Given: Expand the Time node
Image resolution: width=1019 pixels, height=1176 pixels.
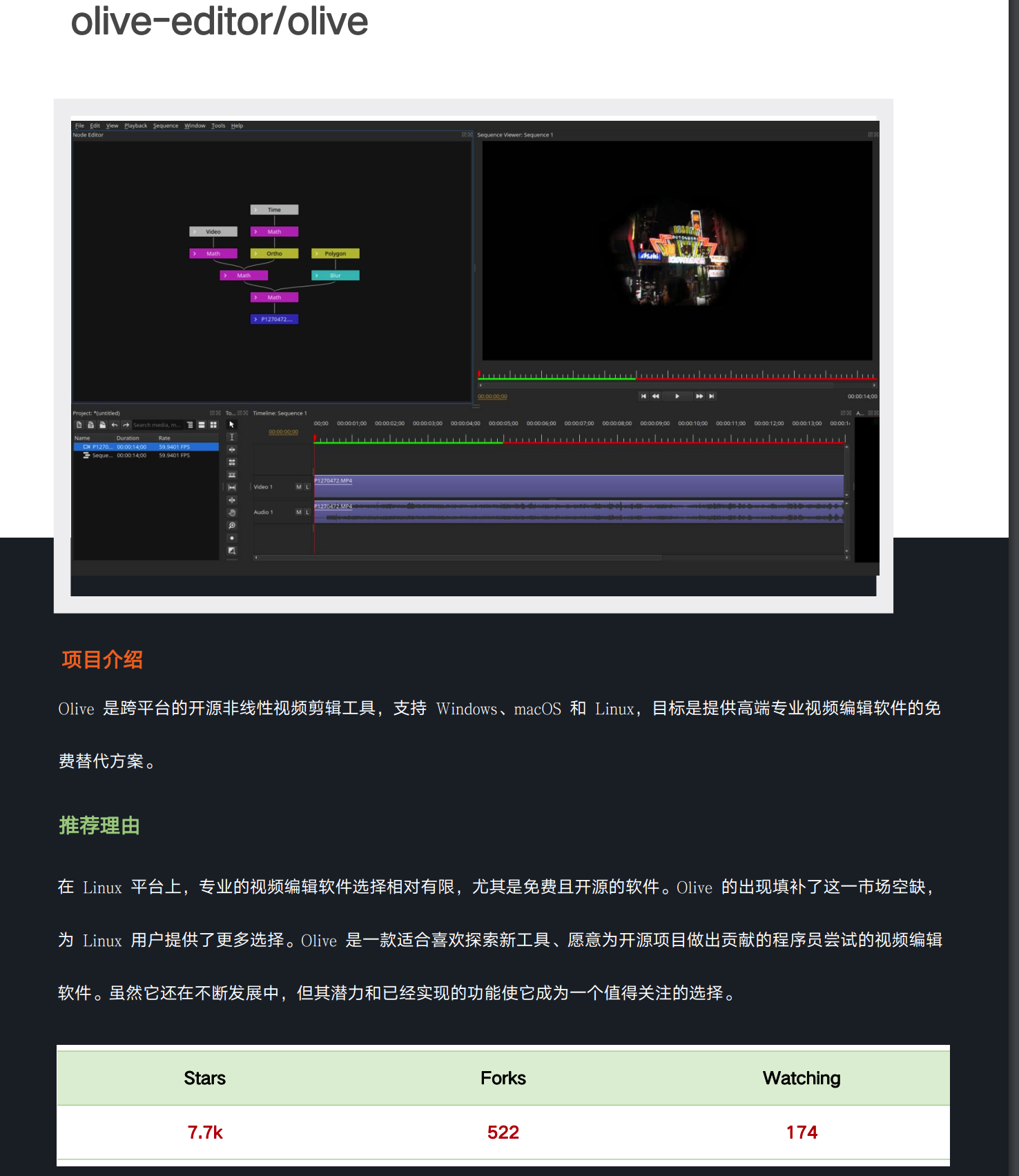Looking at the screenshot, I should click(255, 210).
